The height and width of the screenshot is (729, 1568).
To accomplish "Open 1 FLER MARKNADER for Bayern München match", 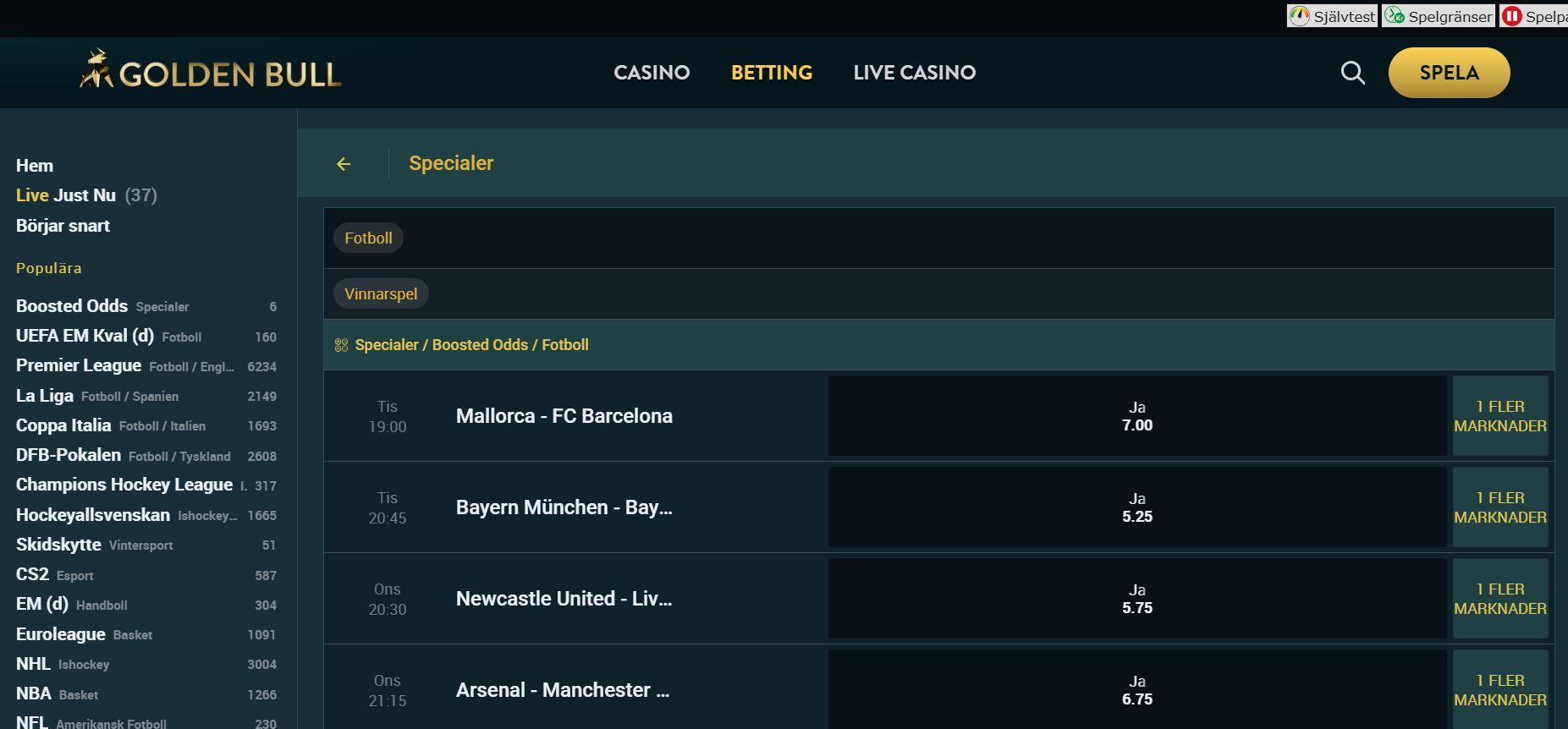I will pos(1500,507).
